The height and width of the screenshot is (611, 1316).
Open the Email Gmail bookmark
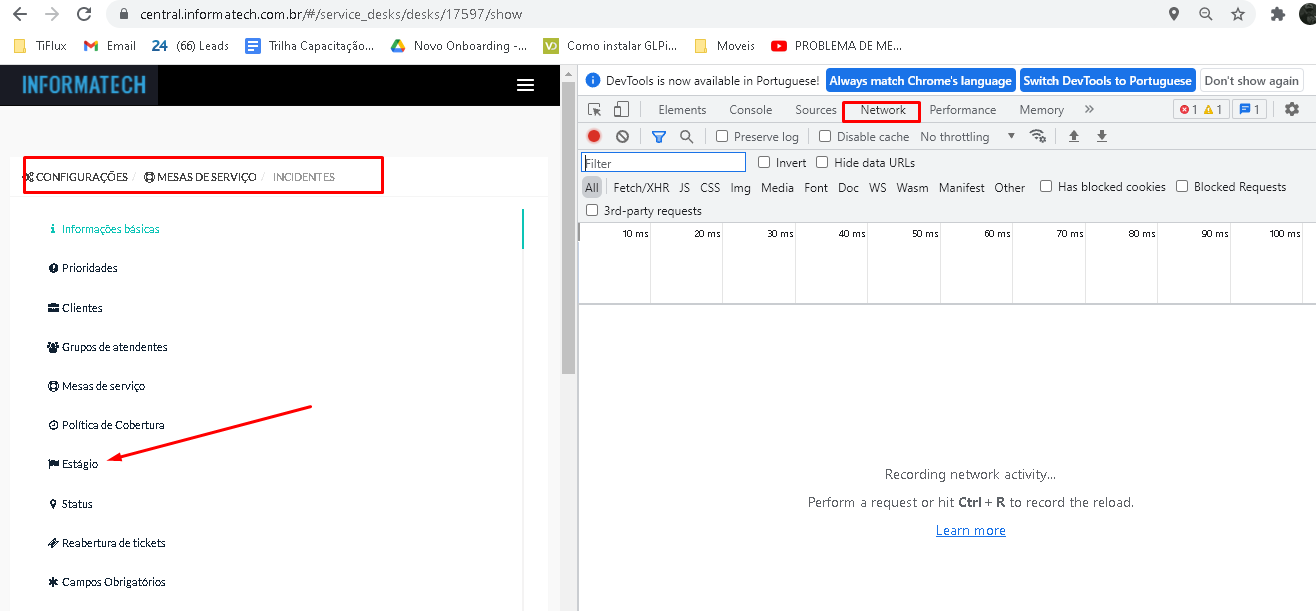(x=110, y=45)
